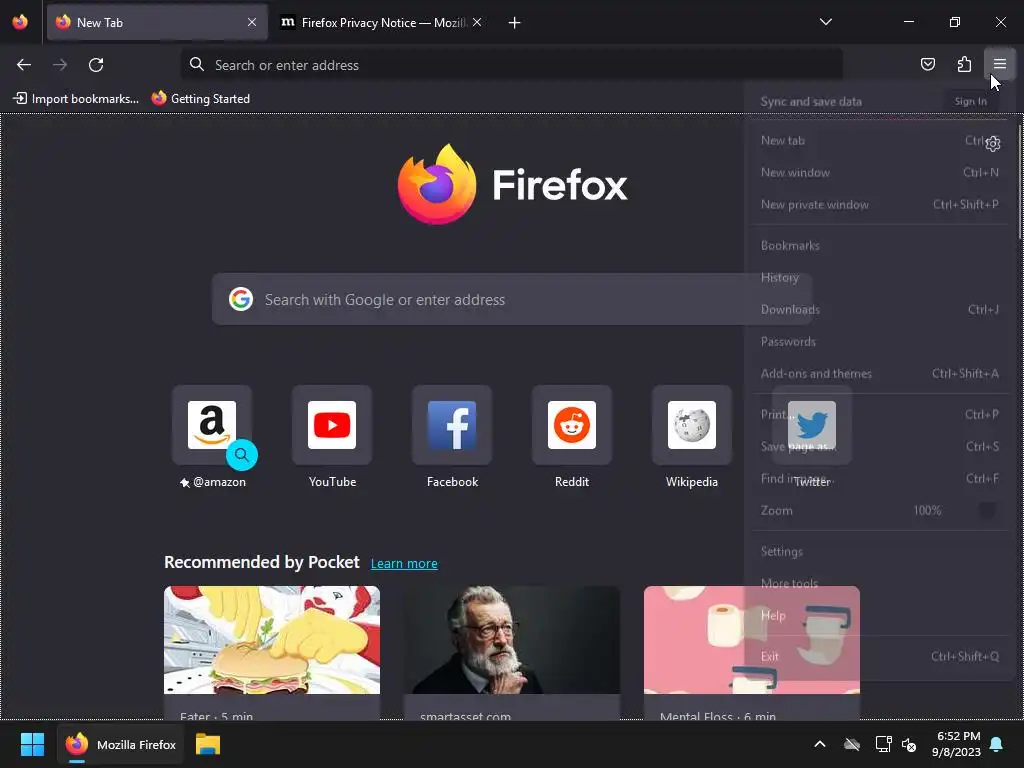Choose Print from the menu

[x=880, y=414]
